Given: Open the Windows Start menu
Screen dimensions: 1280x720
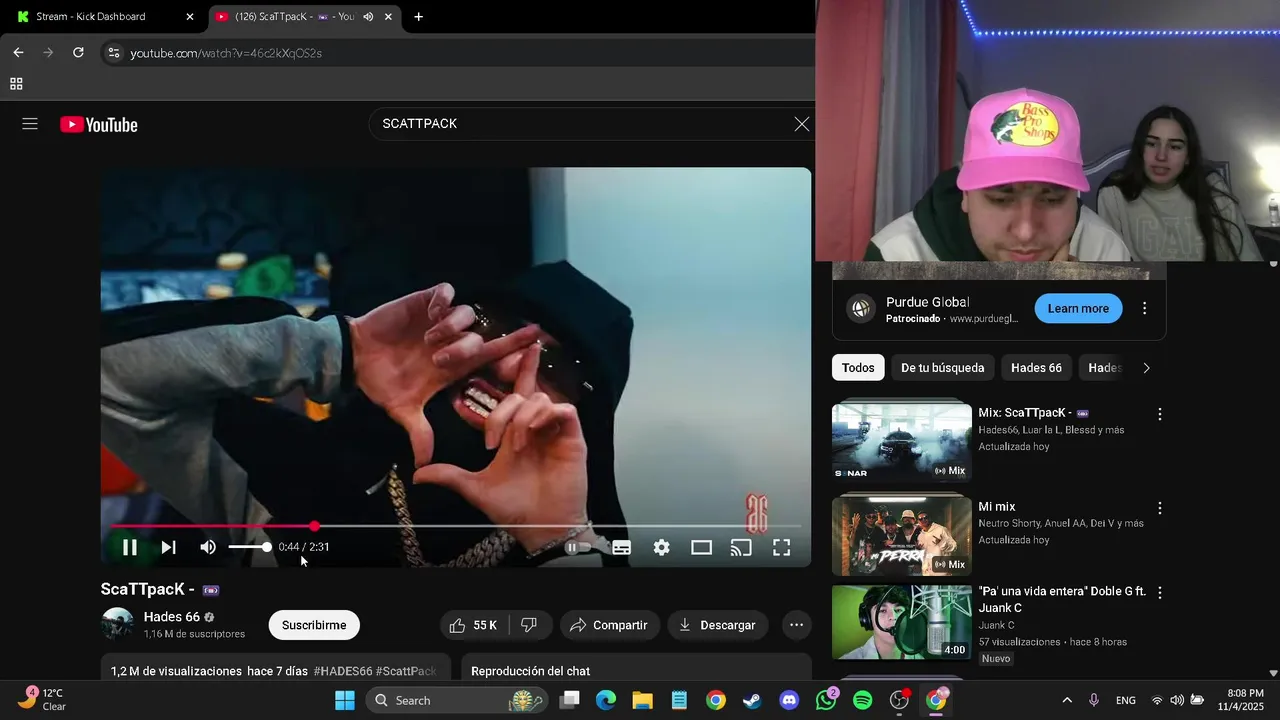Looking at the screenshot, I should click(x=345, y=700).
